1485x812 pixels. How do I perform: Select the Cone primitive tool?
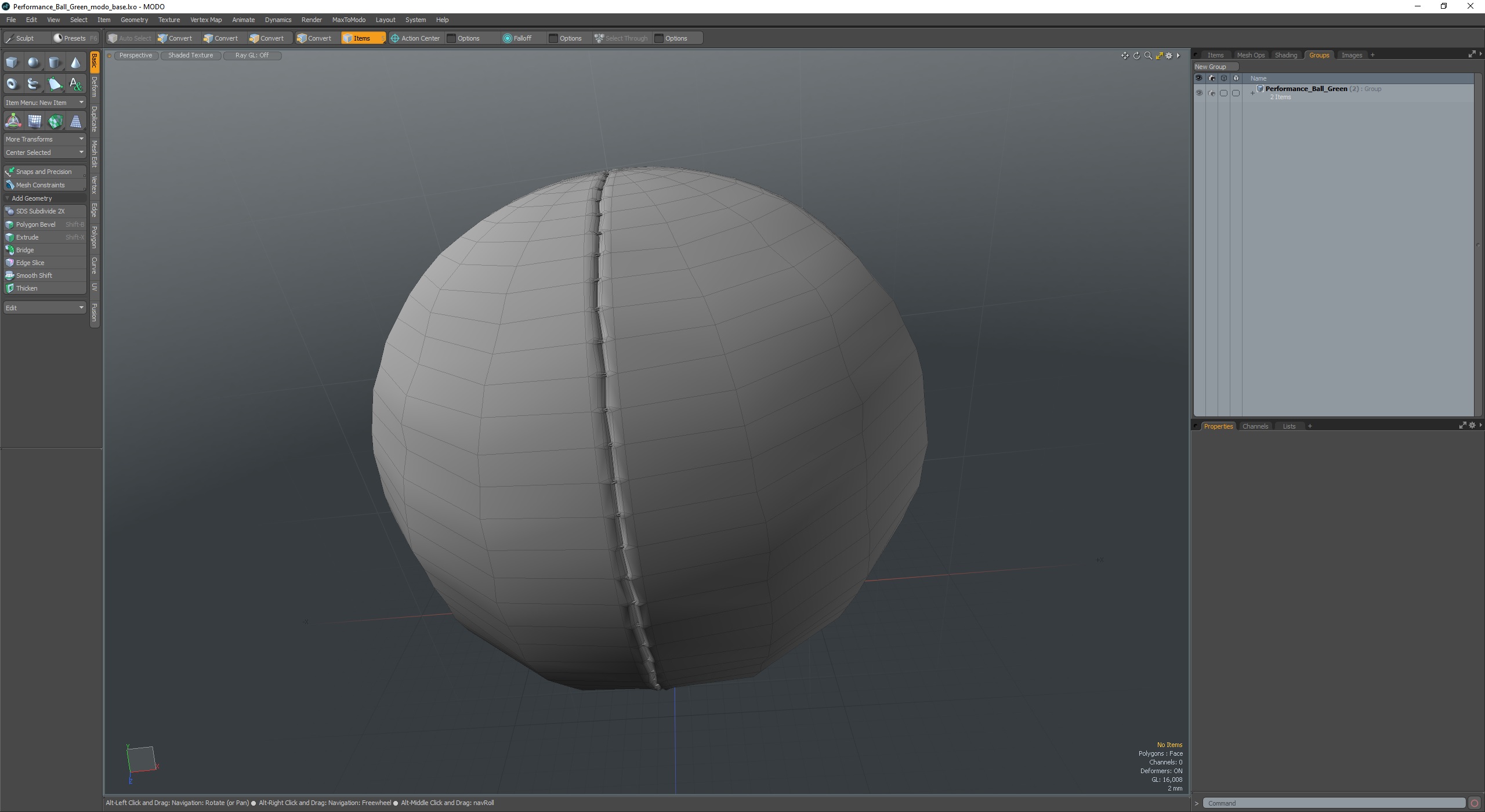click(76, 63)
